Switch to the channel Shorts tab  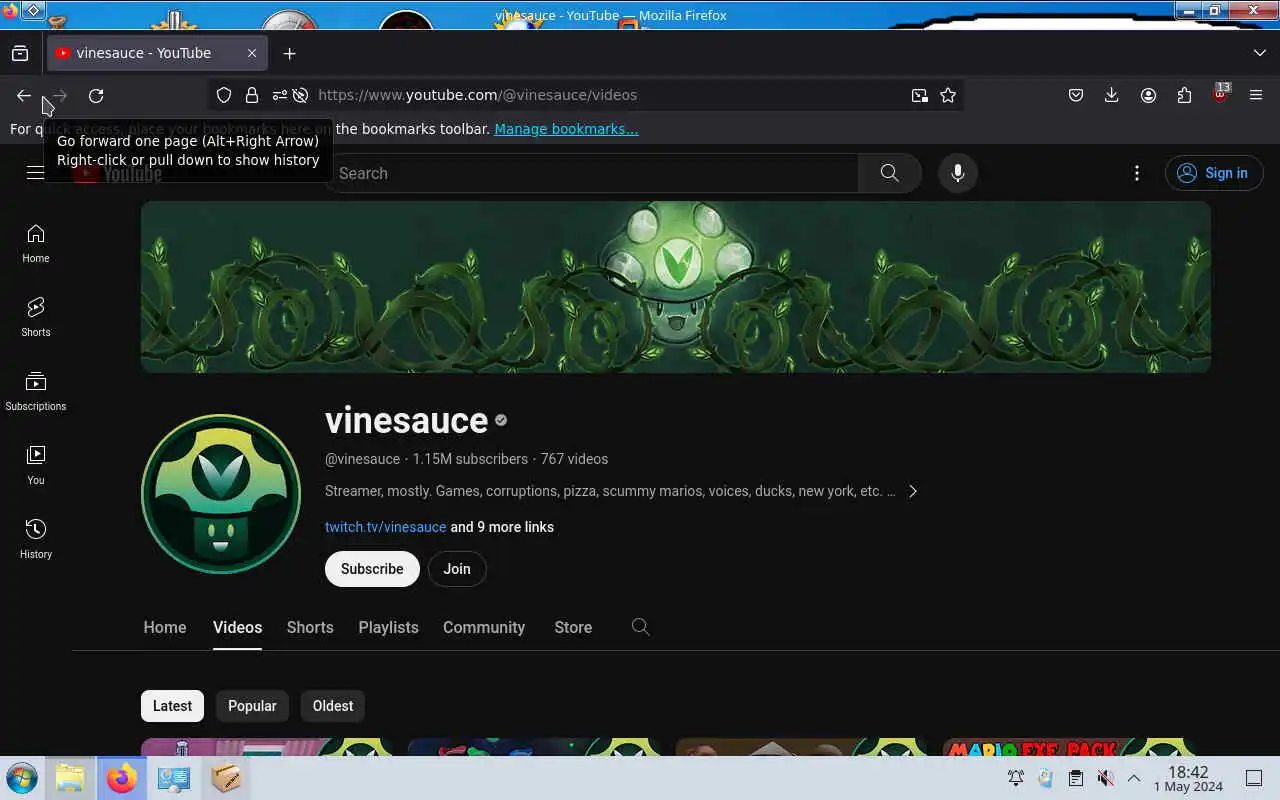(310, 627)
